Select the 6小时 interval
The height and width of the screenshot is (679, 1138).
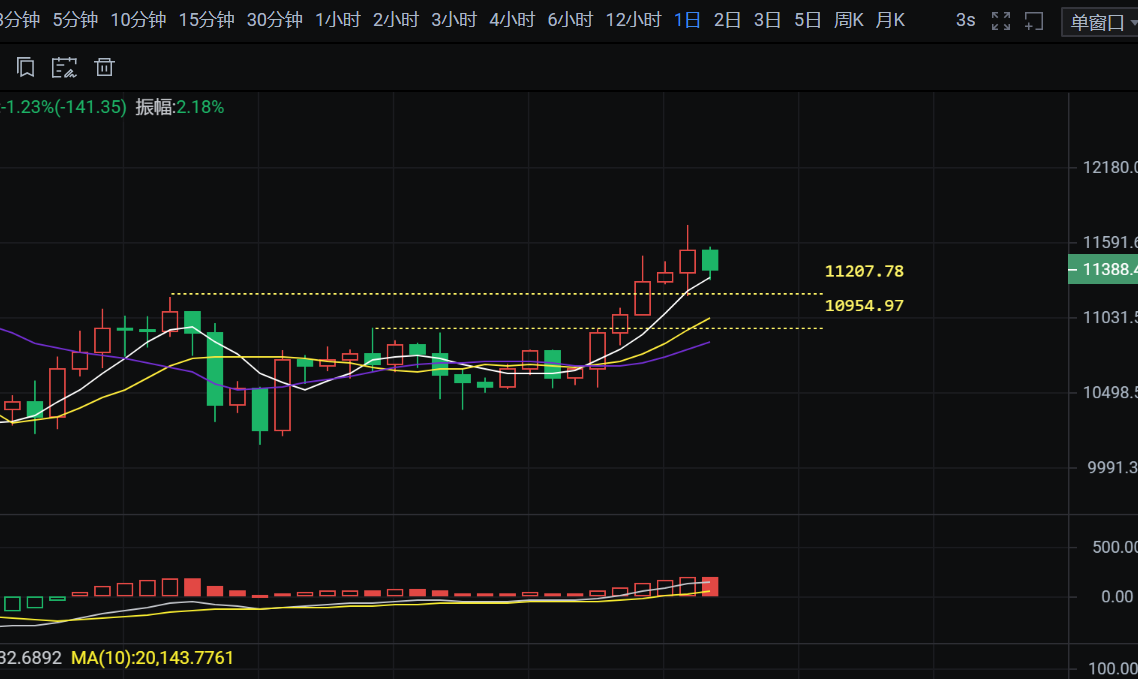click(x=570, y=20)
